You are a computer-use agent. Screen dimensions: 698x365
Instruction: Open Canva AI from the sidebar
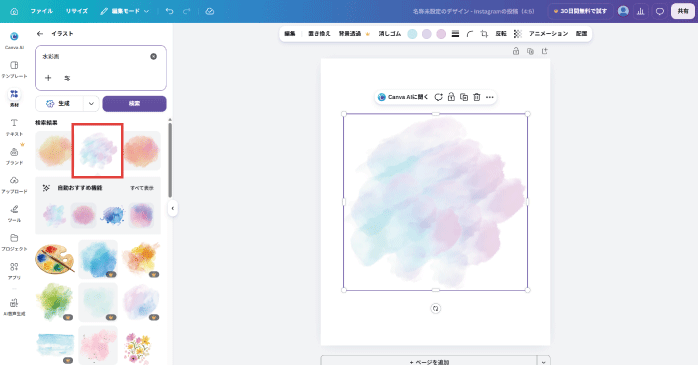point(14,40)
